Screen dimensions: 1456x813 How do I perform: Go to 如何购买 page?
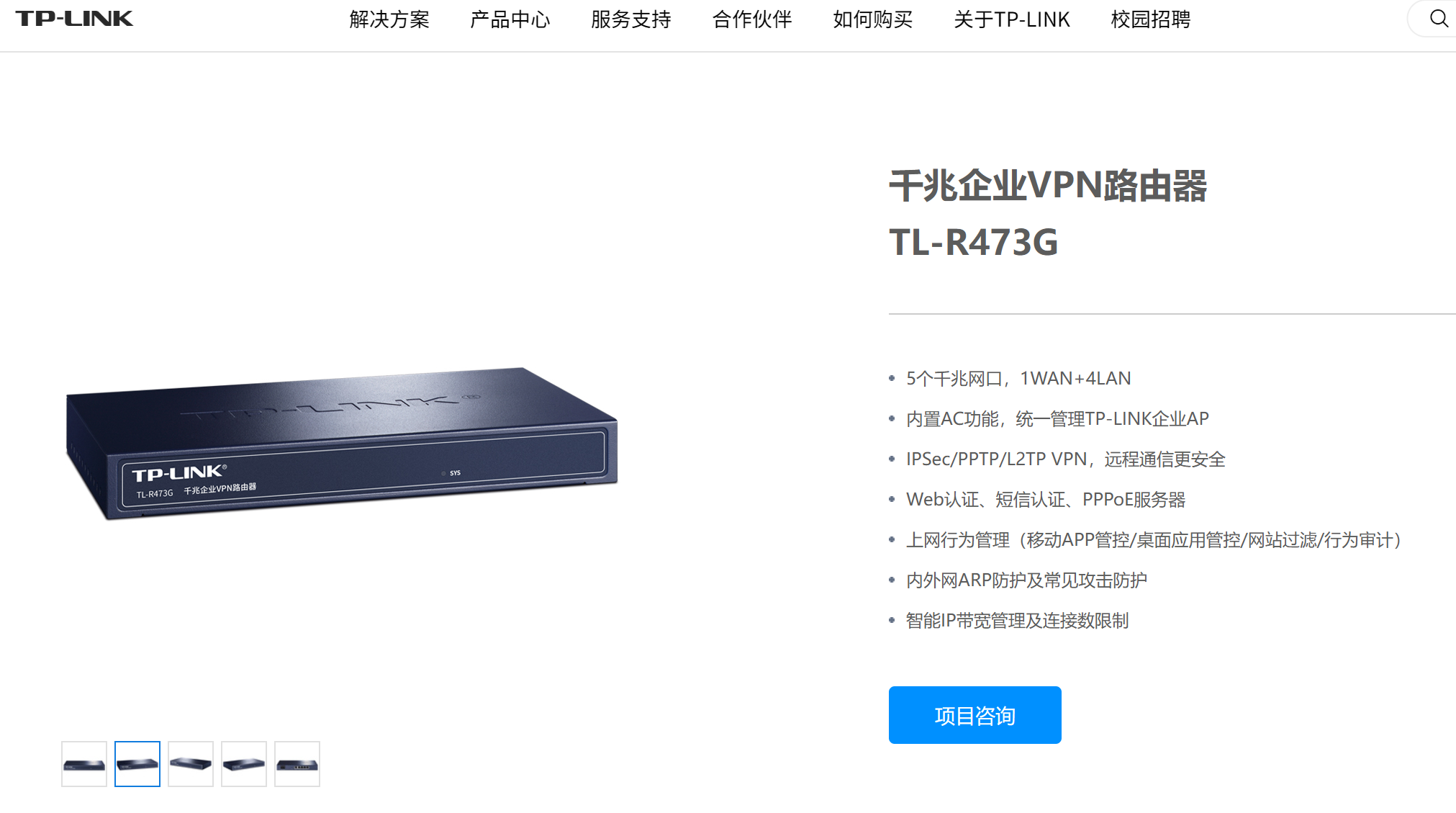(x=873, y=19)
